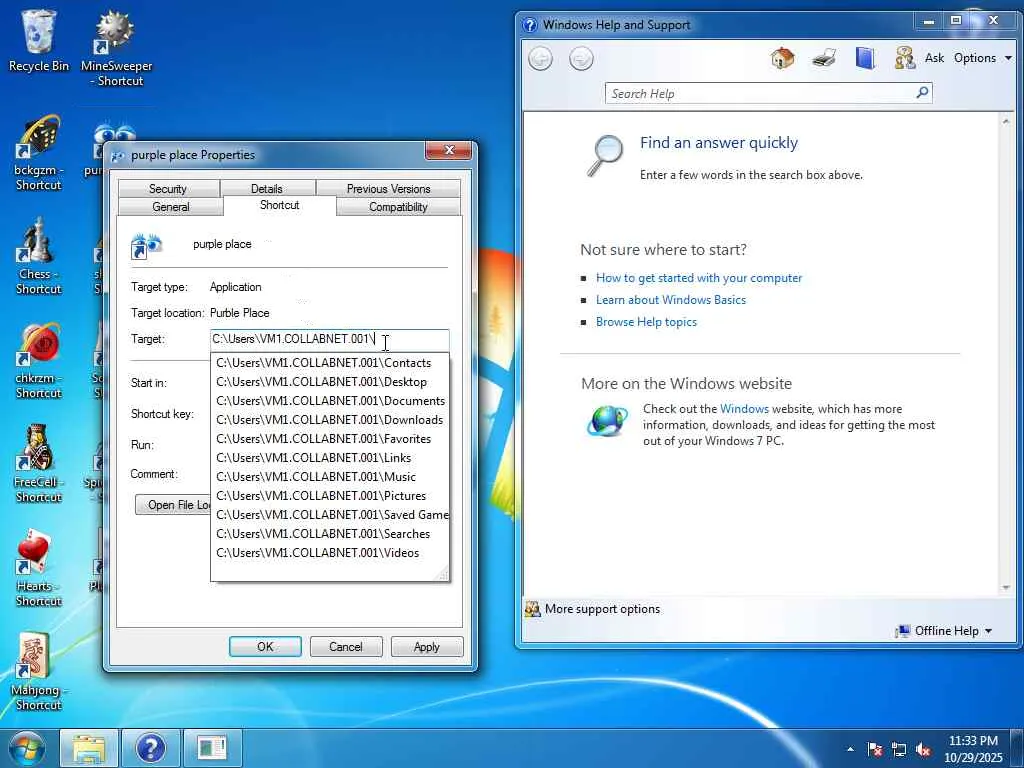Viewport: 1024px width, 768px height.
Task: Select the Chess shortcut desktop icon
Action: pyautogui.click(x=39, y=257)
